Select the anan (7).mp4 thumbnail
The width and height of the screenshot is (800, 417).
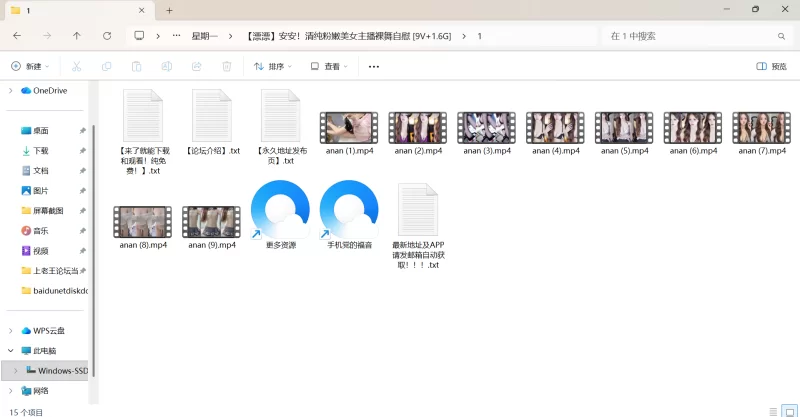coord(761,128)
